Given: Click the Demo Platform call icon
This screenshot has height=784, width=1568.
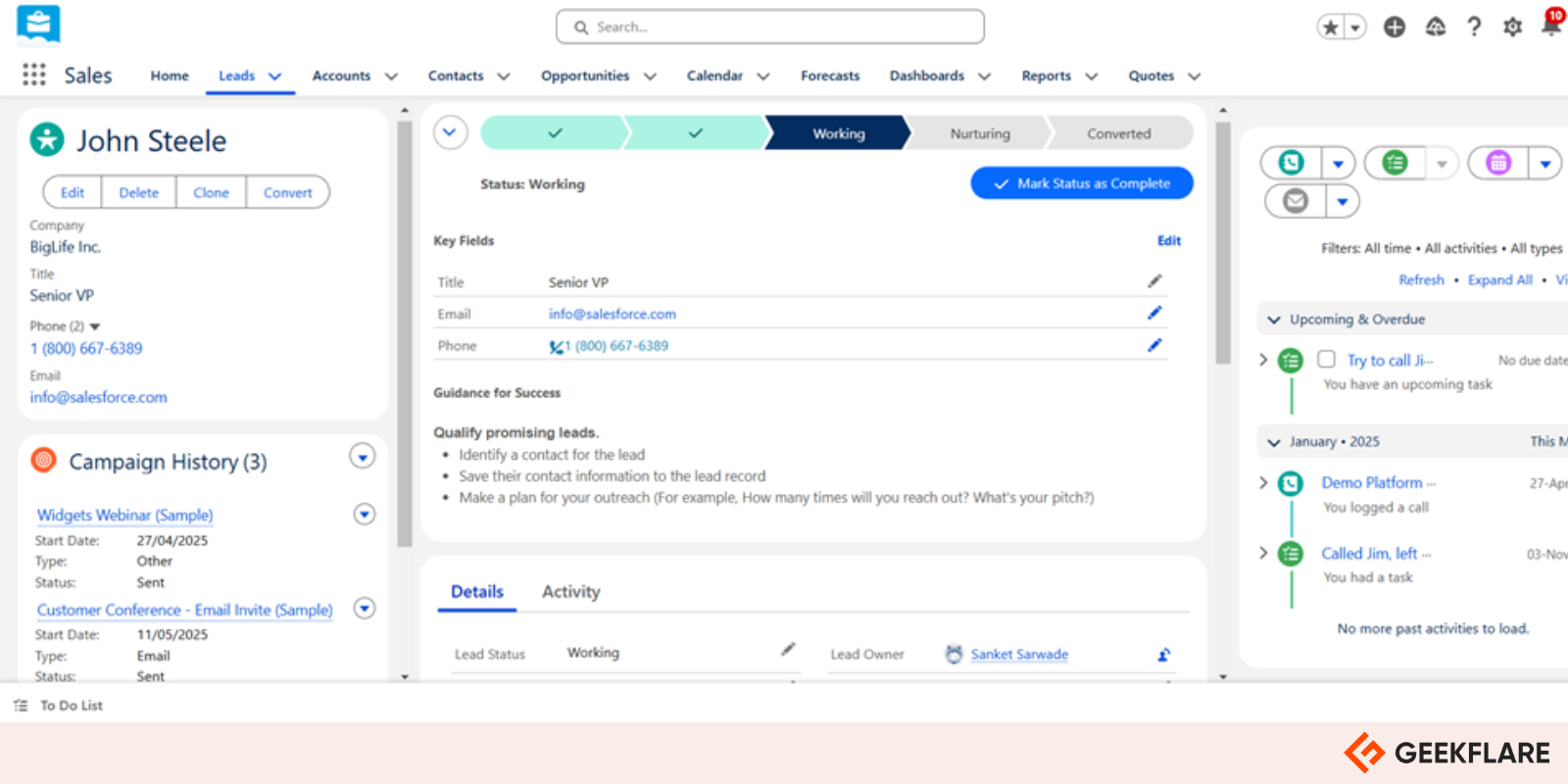Looking at the screenshot, I should (x=1291, y=483).
